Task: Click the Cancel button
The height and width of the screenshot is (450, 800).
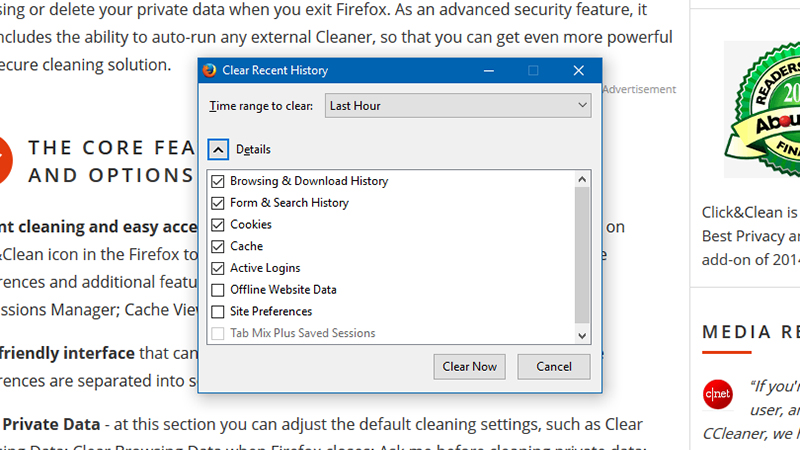Action: (554, 366)
